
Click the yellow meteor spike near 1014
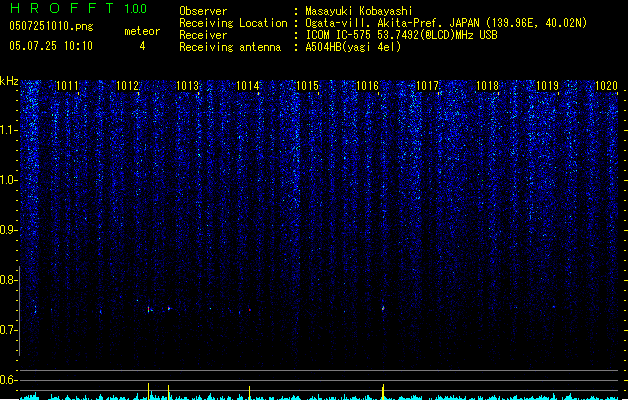tap(250, 393)
